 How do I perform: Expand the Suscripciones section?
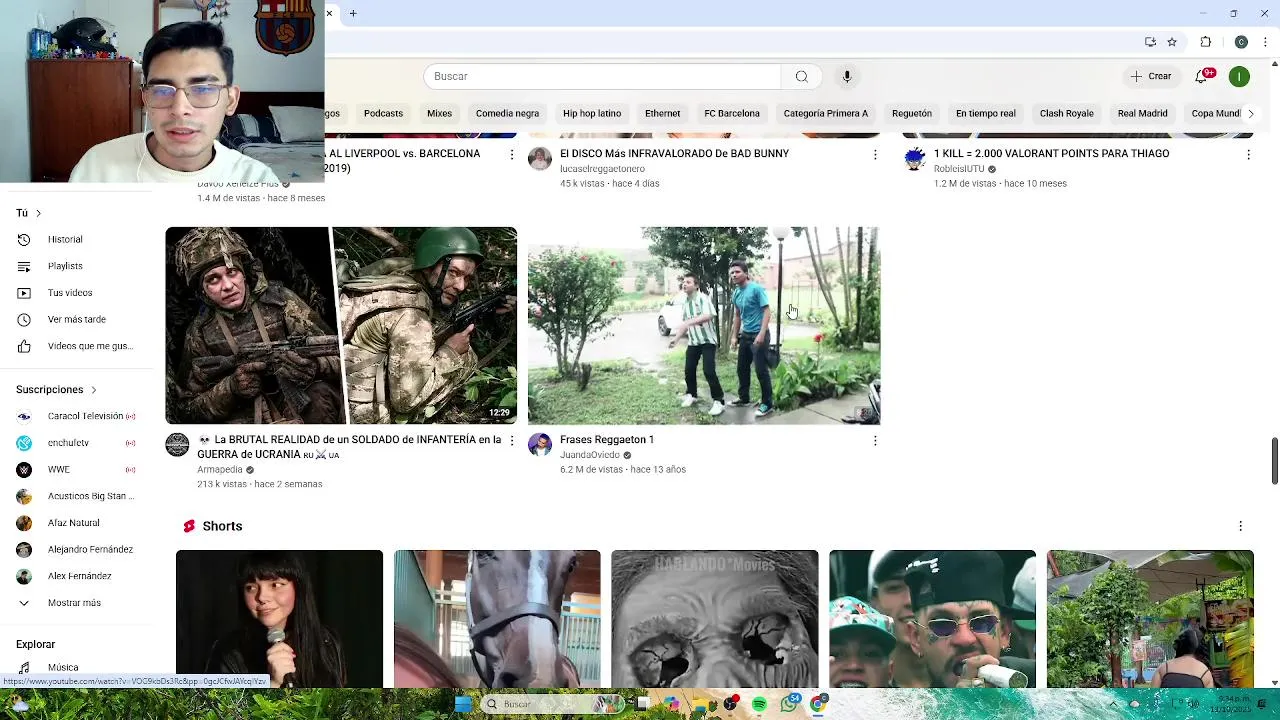57,390
